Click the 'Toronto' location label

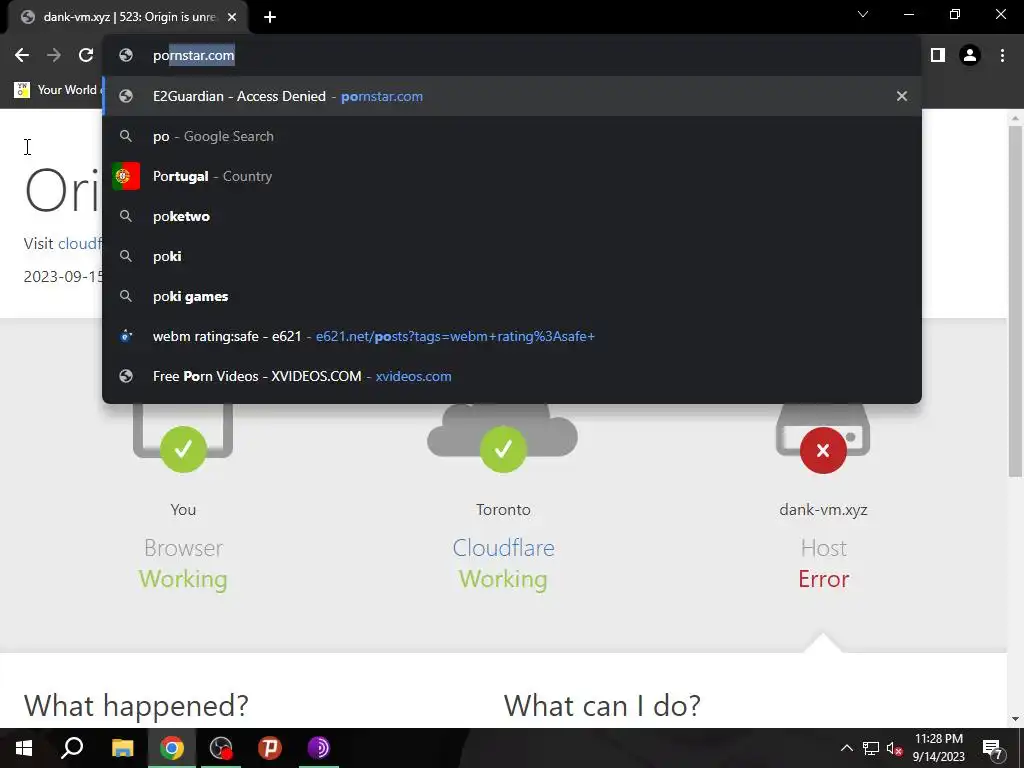(503, 509)
